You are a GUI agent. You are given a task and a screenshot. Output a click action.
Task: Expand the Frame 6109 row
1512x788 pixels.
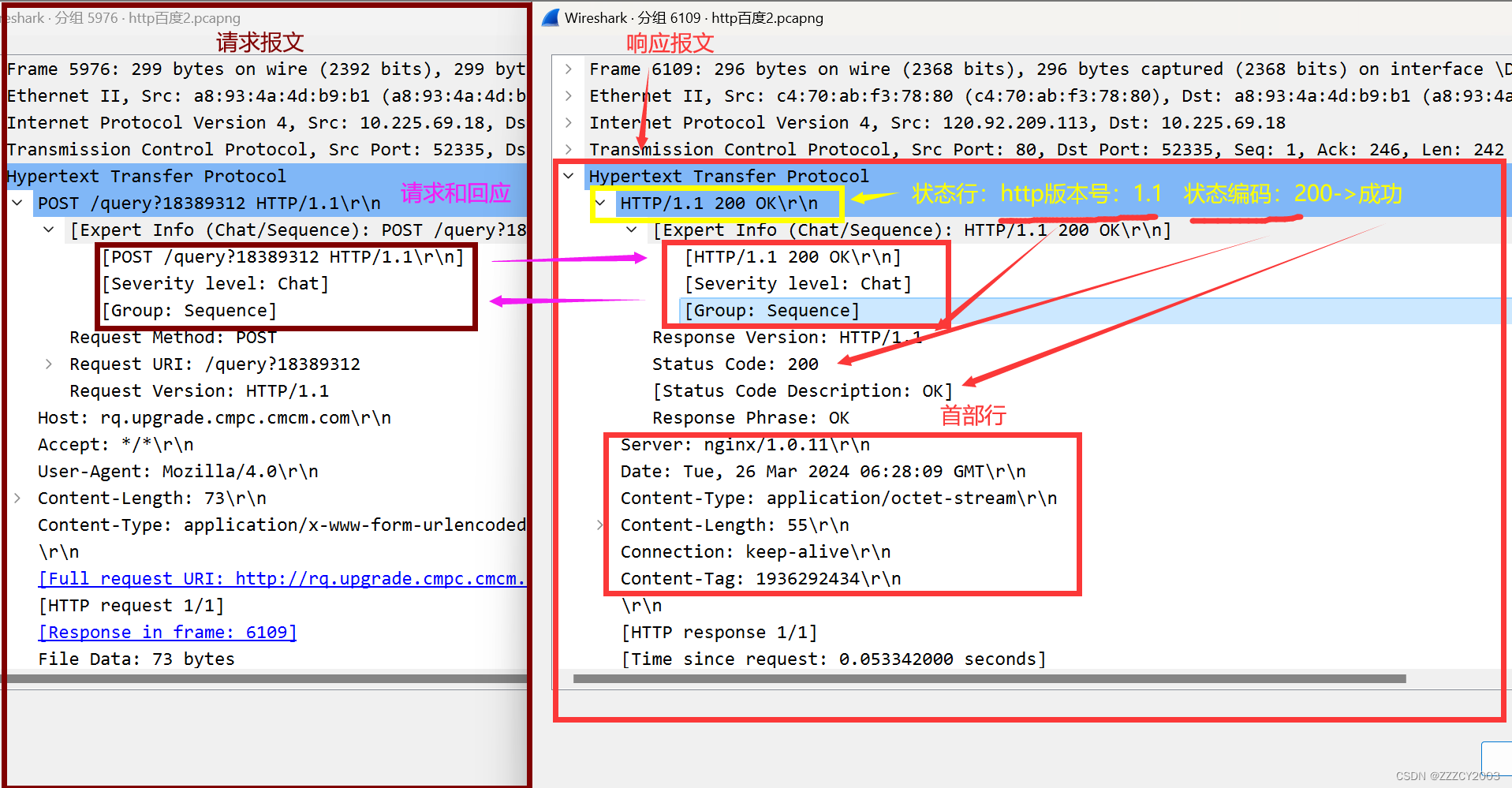[x=569, y=69]
